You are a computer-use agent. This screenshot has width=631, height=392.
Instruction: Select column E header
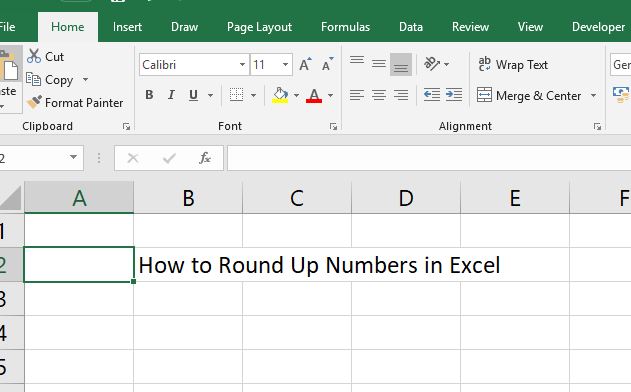point(515,198)
